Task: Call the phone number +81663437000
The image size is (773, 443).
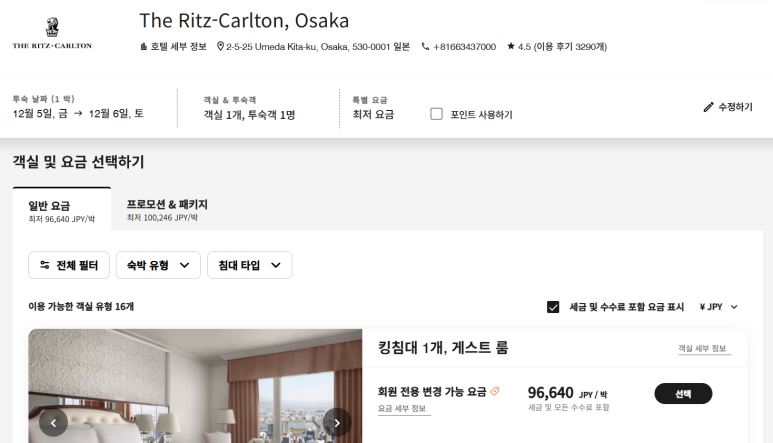Action: (x=464, y=47)
